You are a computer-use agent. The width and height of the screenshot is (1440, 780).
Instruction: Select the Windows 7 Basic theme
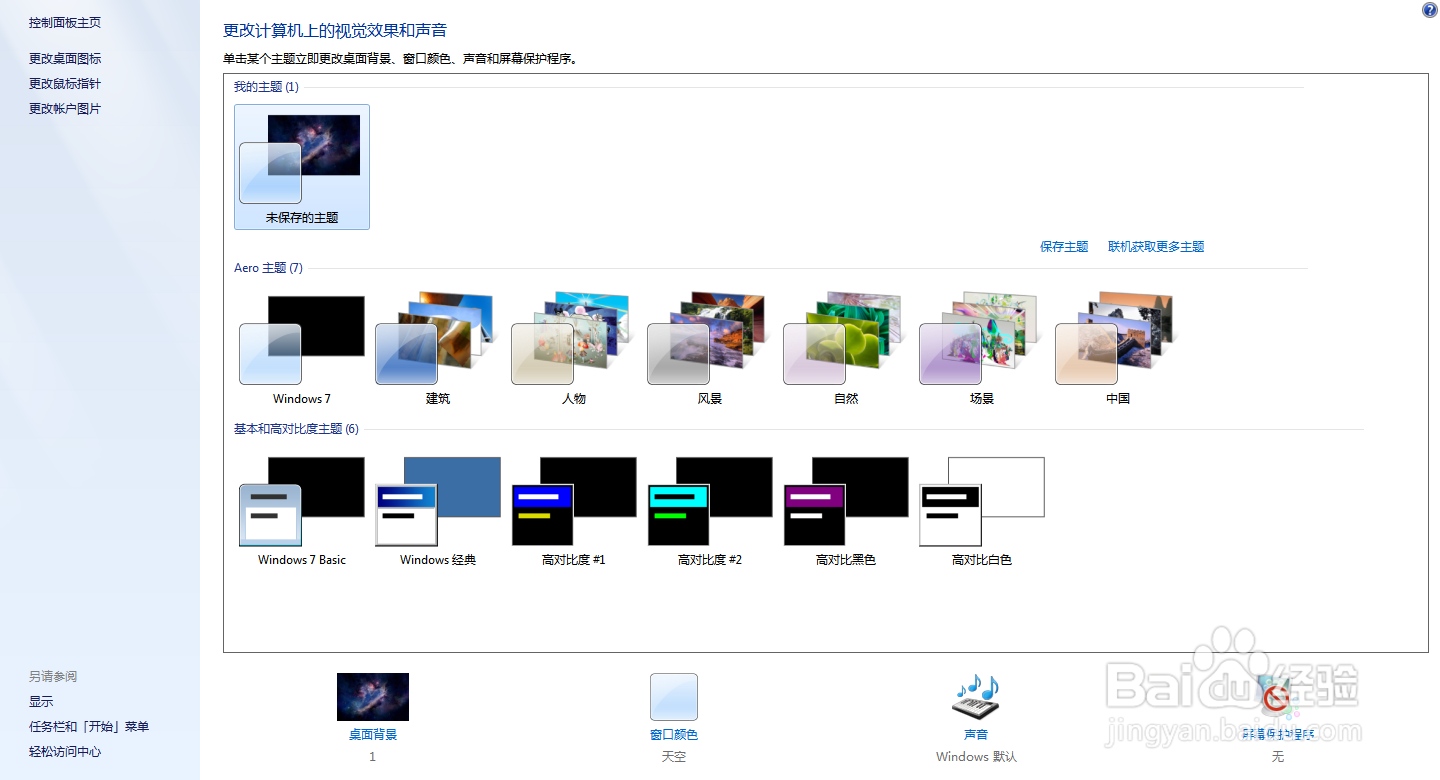[302, 511]
